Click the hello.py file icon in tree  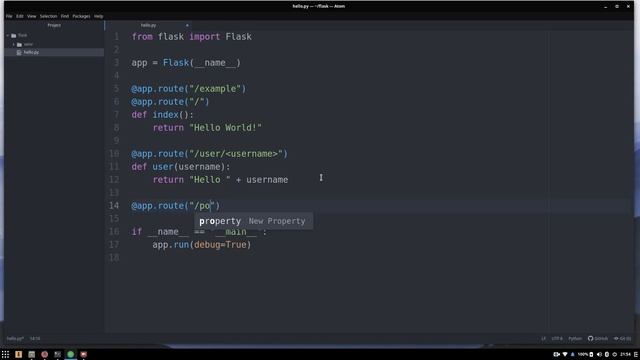click(x=19, y=52)
